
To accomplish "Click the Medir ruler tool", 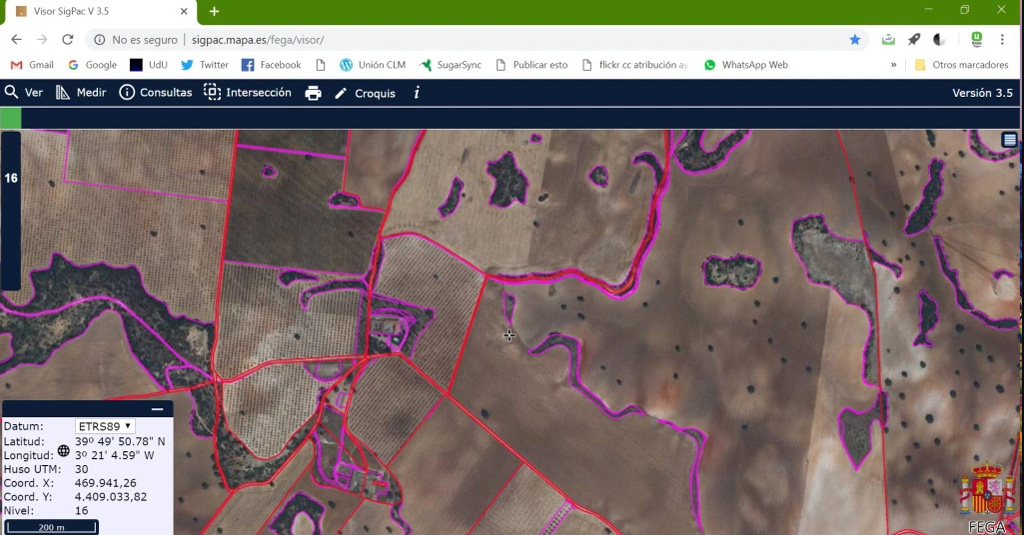I will tap(81, 93).
